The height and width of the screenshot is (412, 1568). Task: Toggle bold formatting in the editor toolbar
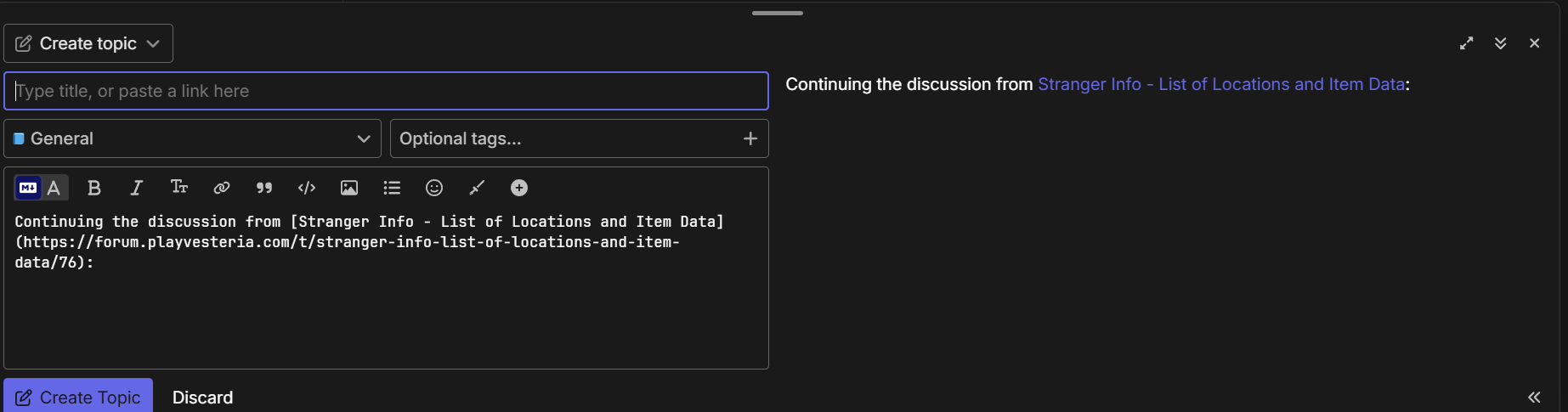pyautogui.click(x=94, y=188)
